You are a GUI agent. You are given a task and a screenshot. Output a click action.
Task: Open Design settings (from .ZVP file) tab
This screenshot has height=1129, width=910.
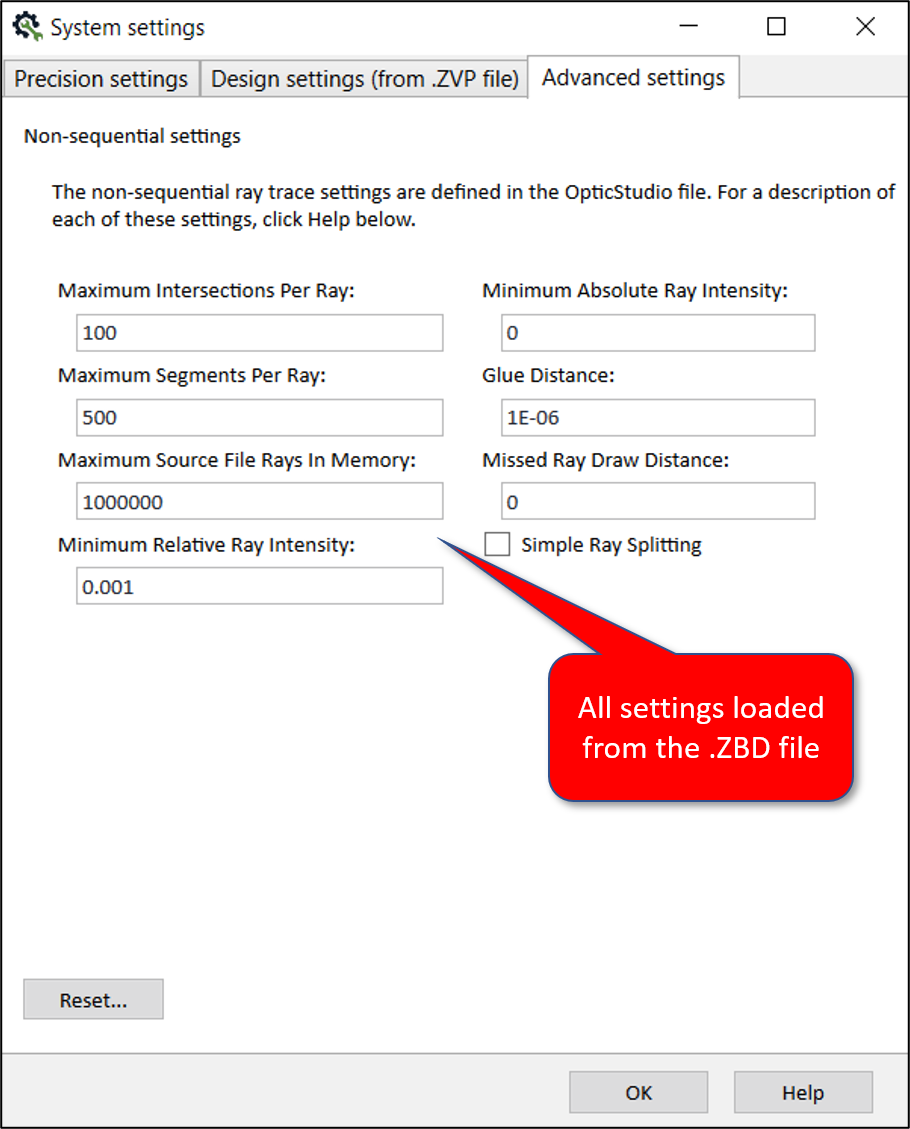pos(364,78)
